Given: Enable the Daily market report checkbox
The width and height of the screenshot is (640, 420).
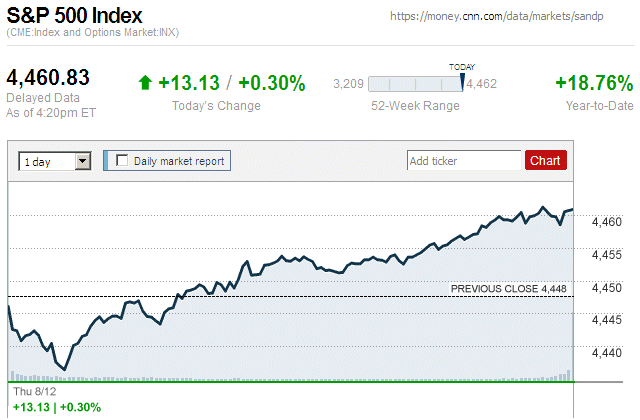Looking at the screenshot, I should tap(123, 160).
